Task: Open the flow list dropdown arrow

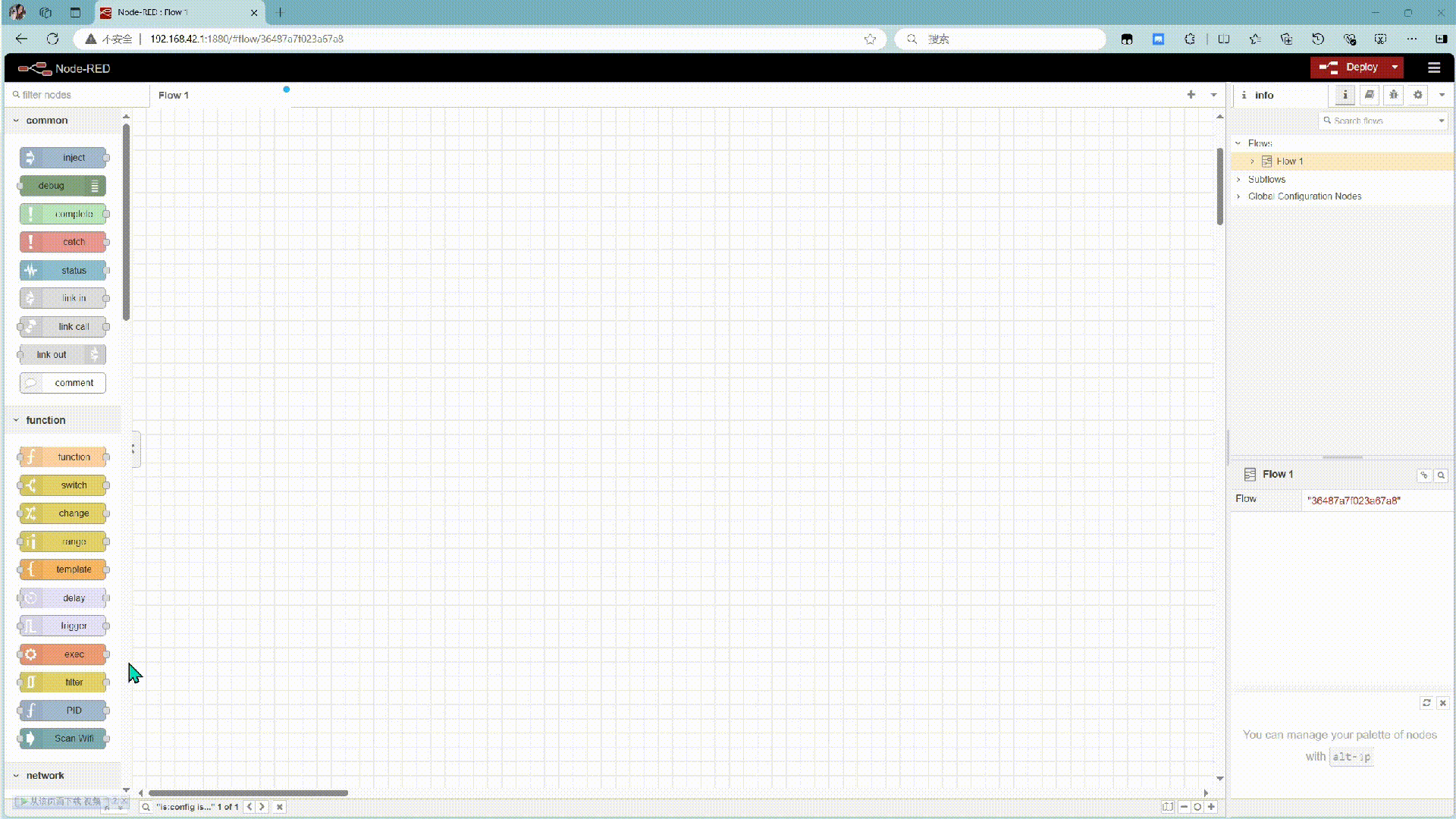Action: coord(1213,95)
